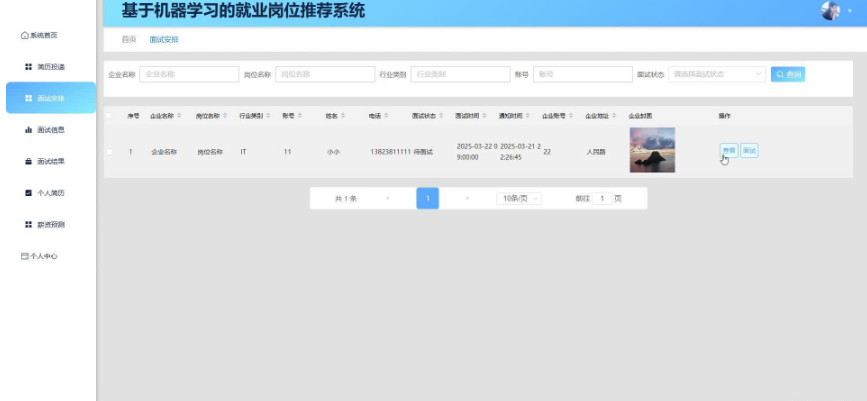The image size is (867, 401).
Task: Expand the arrow next to the avatar
Action: coord(850,11)
